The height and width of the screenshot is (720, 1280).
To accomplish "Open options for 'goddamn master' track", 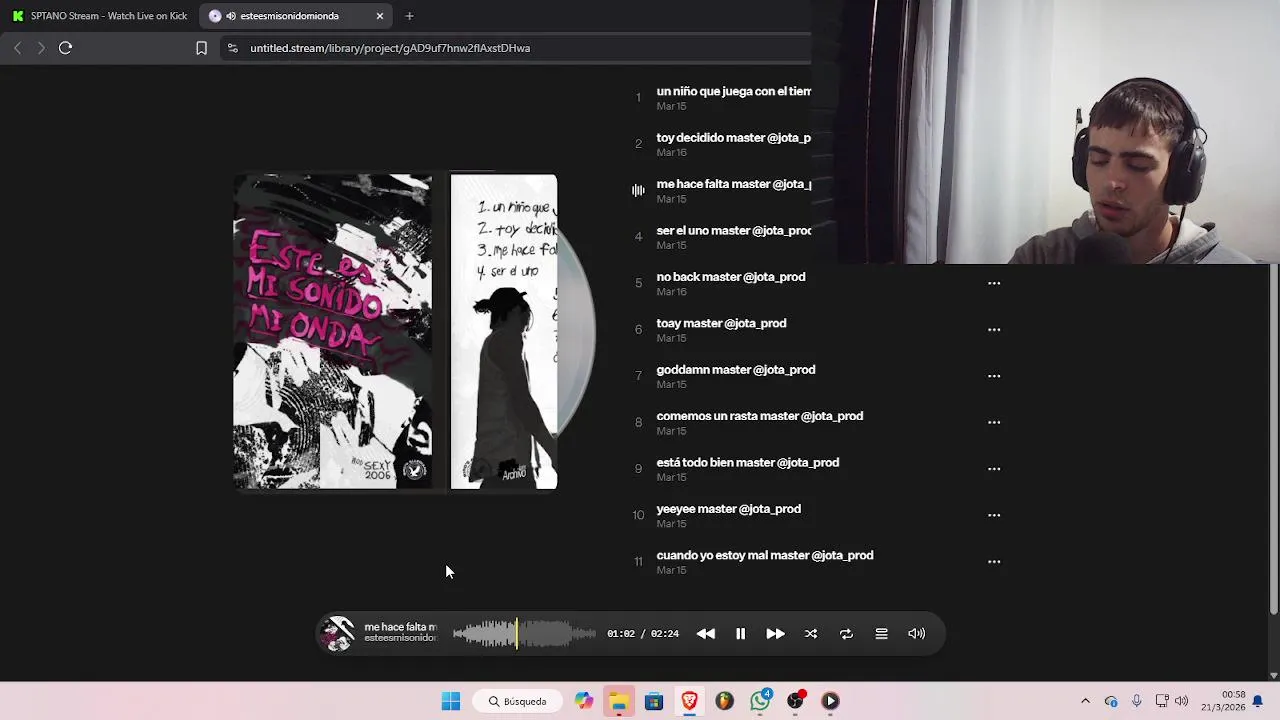I will click(x=994, y=376).
